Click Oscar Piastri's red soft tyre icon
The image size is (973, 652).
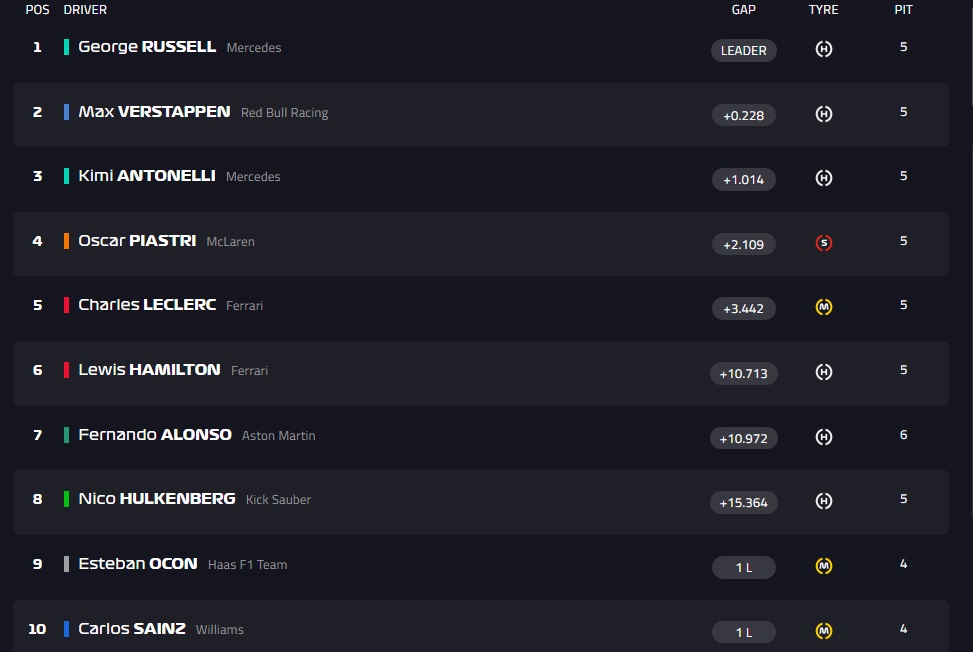[823, 243]
